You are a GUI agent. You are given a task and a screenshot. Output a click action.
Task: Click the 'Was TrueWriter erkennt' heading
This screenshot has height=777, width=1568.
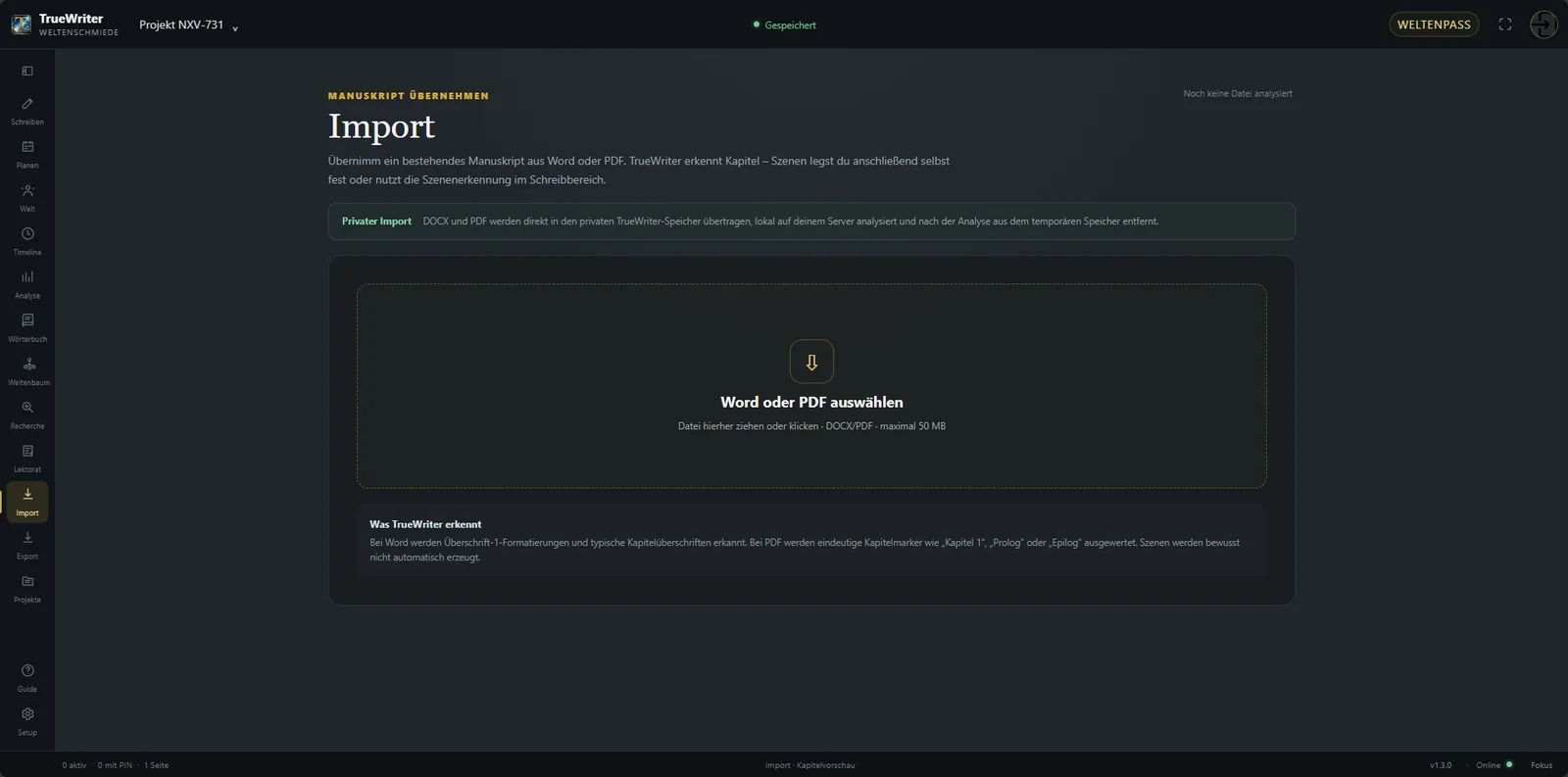[425, 524]
